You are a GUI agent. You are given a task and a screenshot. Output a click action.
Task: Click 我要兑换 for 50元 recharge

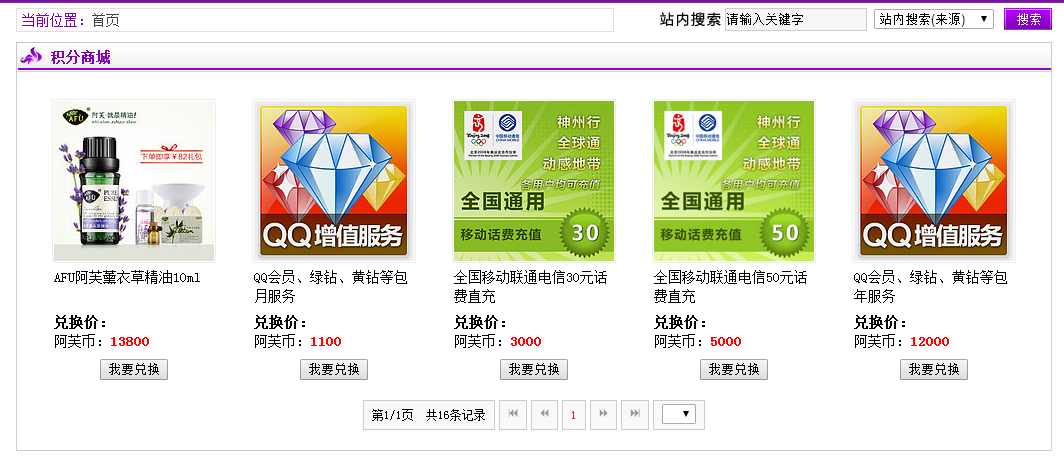pyautogui.click(x=734, y=369)
